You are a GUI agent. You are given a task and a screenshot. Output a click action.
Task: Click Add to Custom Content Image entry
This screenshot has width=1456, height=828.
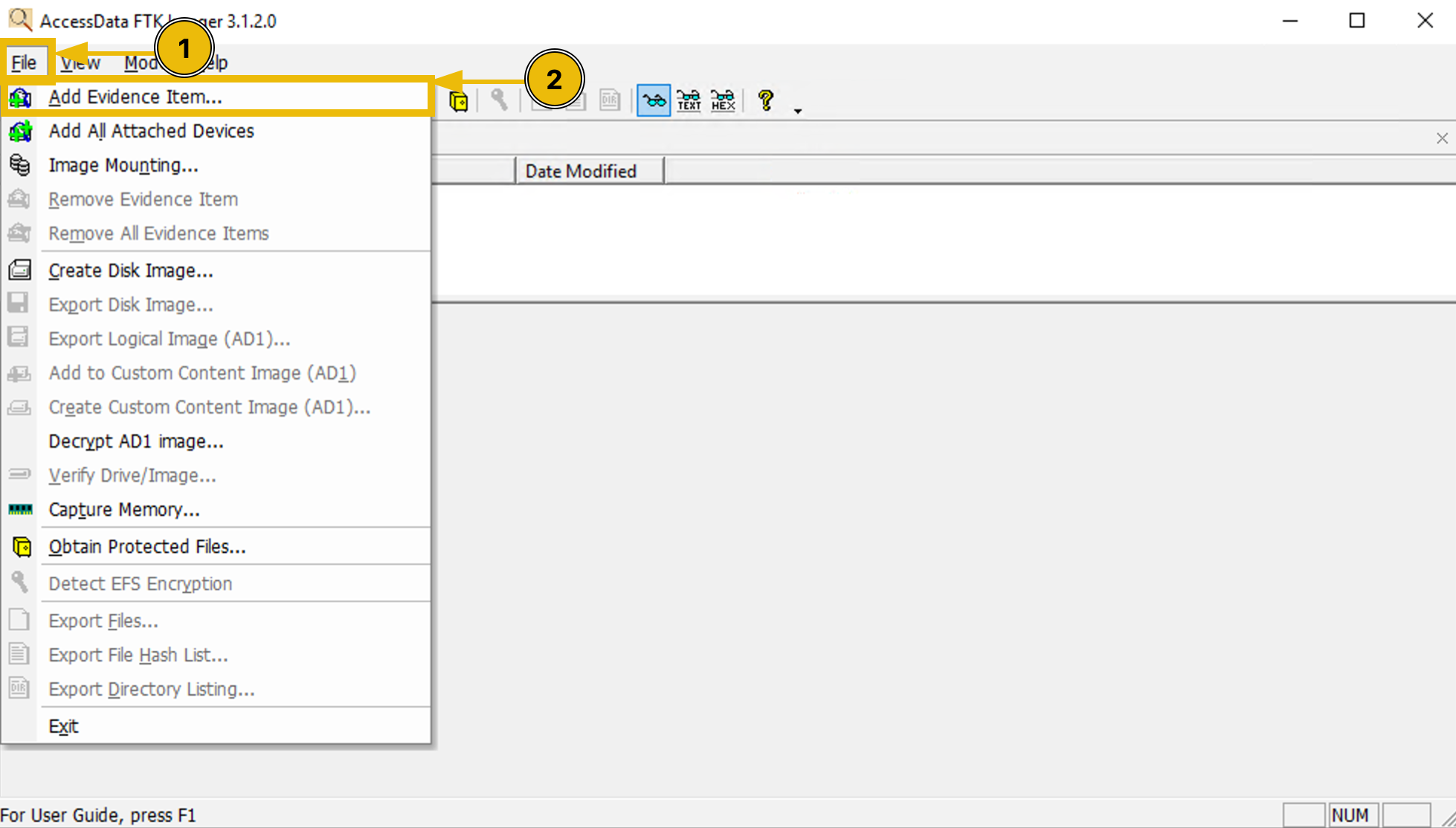tap(216, 373)
